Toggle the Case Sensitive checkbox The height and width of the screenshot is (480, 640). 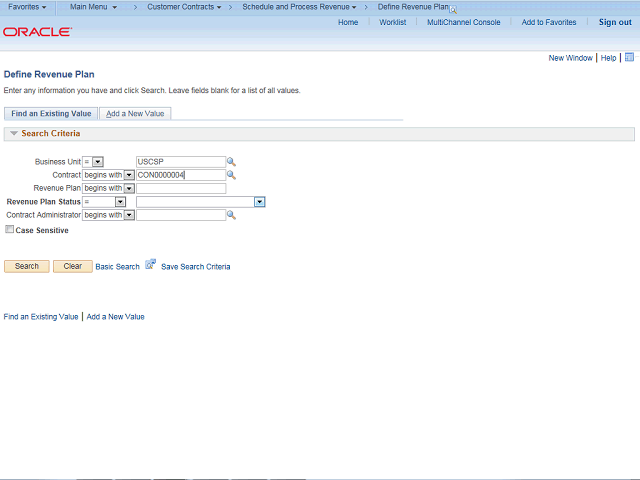9,229
